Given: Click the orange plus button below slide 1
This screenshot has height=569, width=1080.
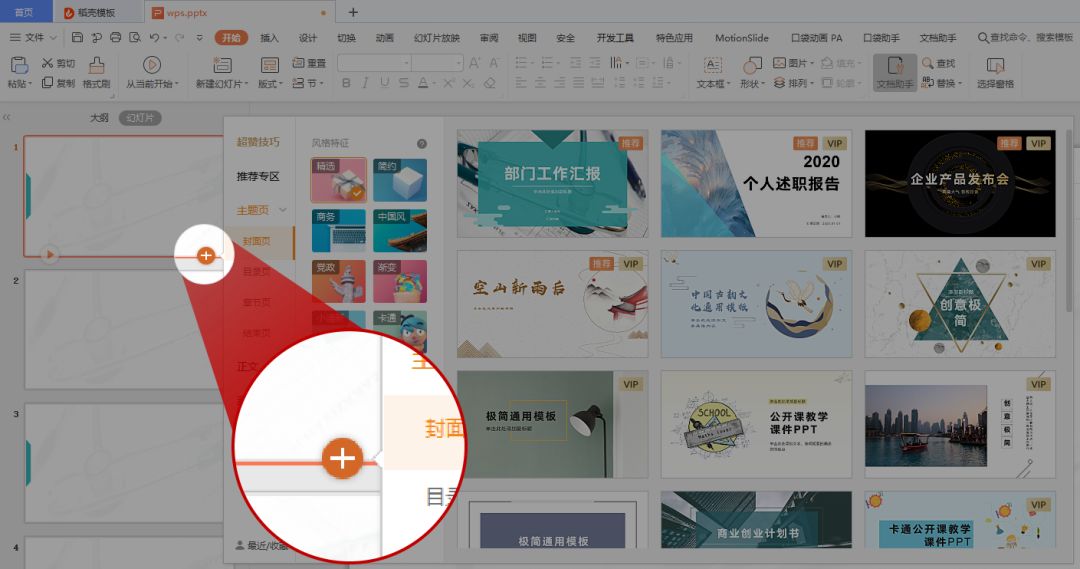Looking at the screenshot, I should [x=205, y=256].
